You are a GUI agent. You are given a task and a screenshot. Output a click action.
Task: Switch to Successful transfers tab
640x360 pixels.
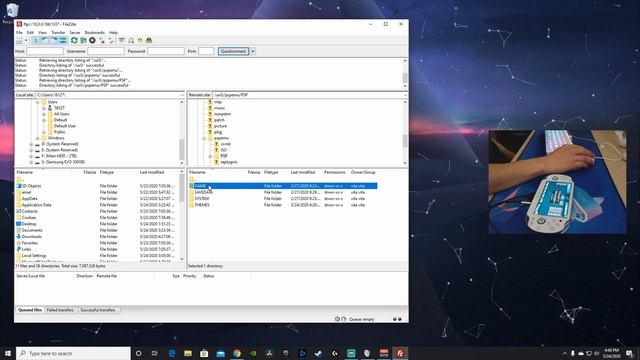point(98,310)
